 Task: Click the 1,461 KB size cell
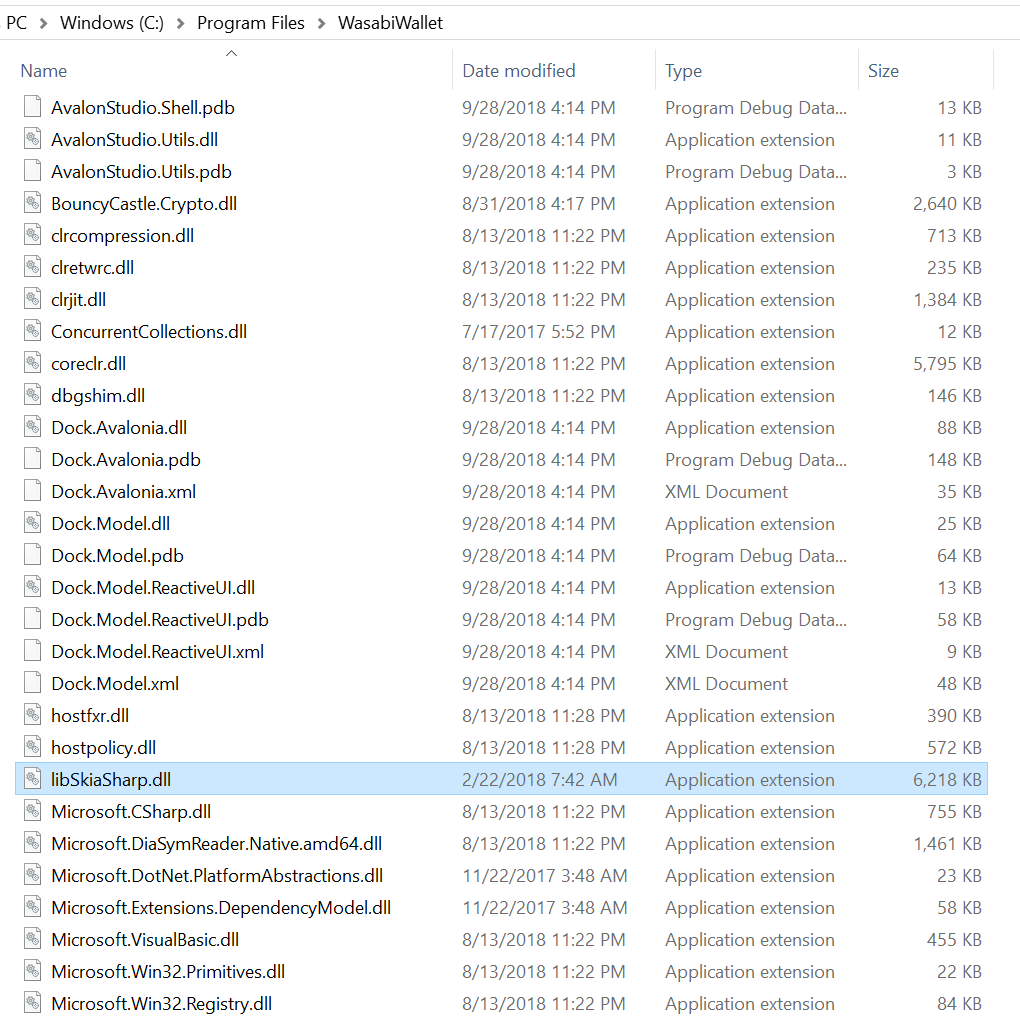click(x=947, y=844)
